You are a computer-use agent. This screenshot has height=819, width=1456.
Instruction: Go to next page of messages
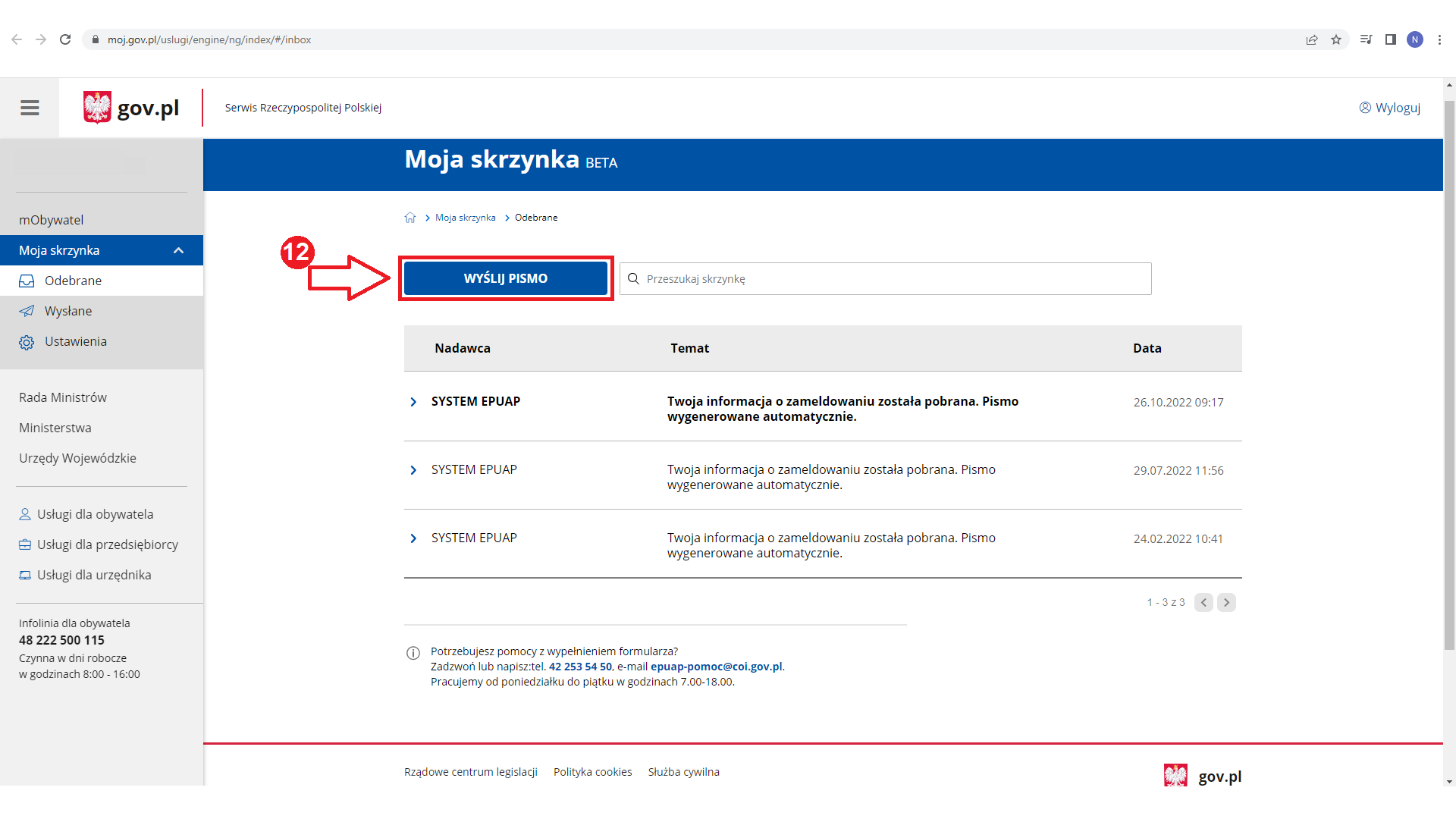(1226, 602)
